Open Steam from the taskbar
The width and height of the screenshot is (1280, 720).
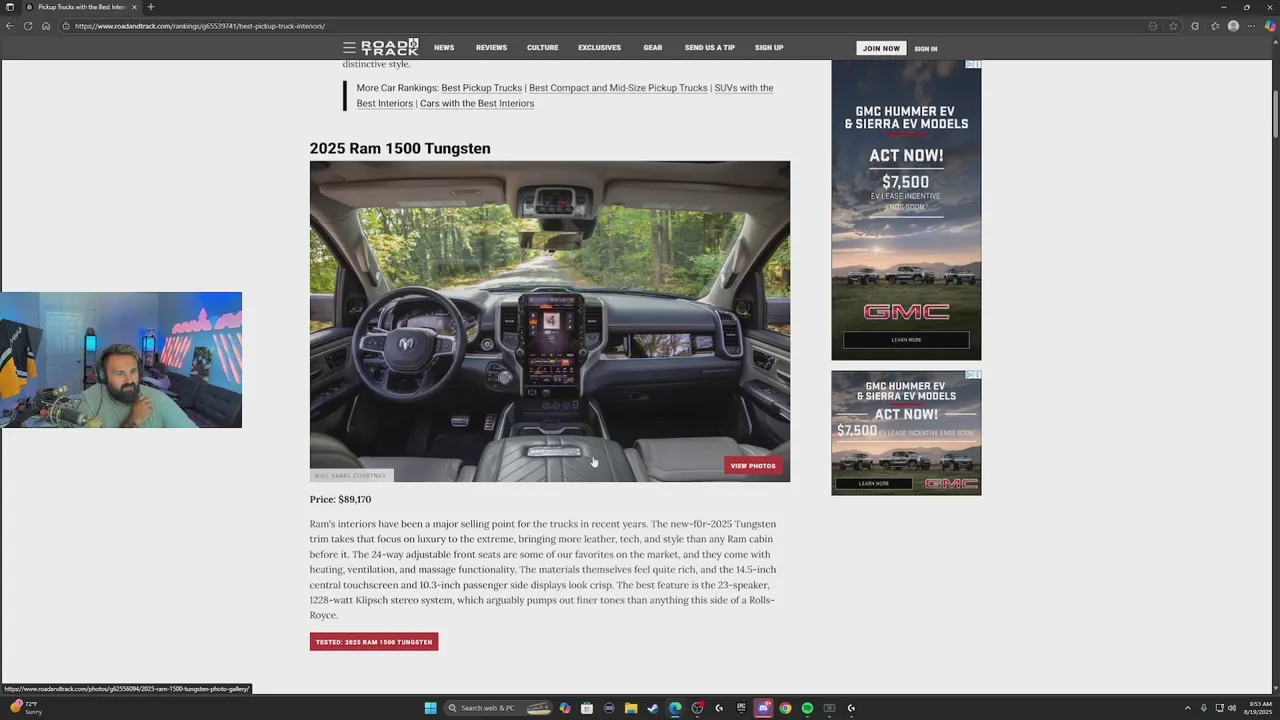653,708
